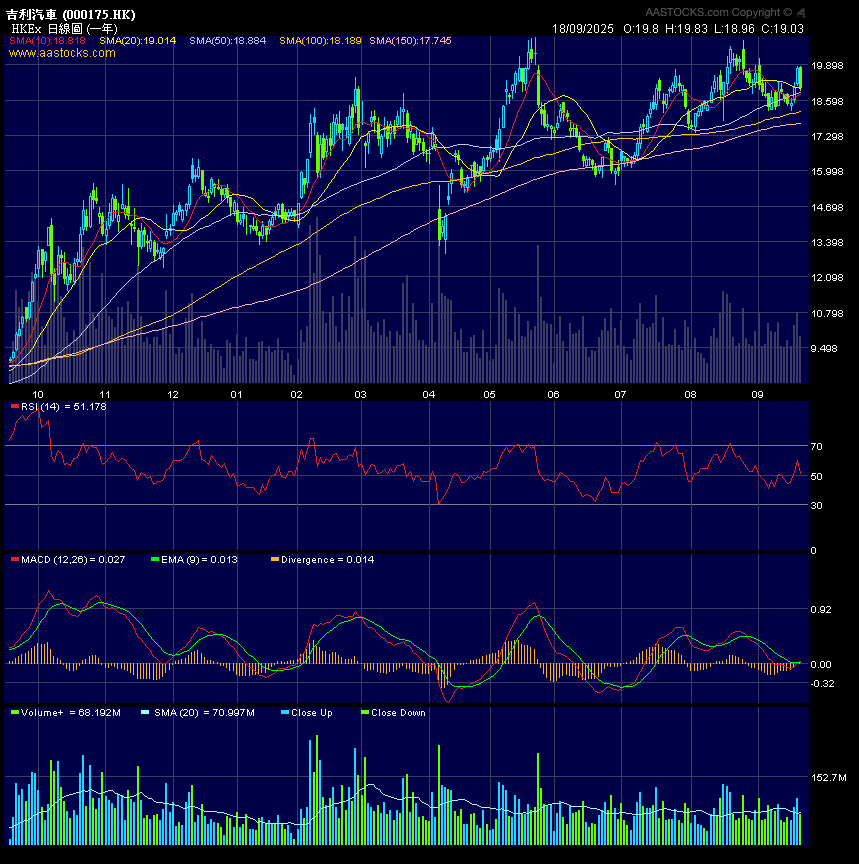Image resolution: width=859 pixels, height=864 pixels.
Task: Click the 12.098 price axis label
Action: pyautogui.click(x=827, y=277)
